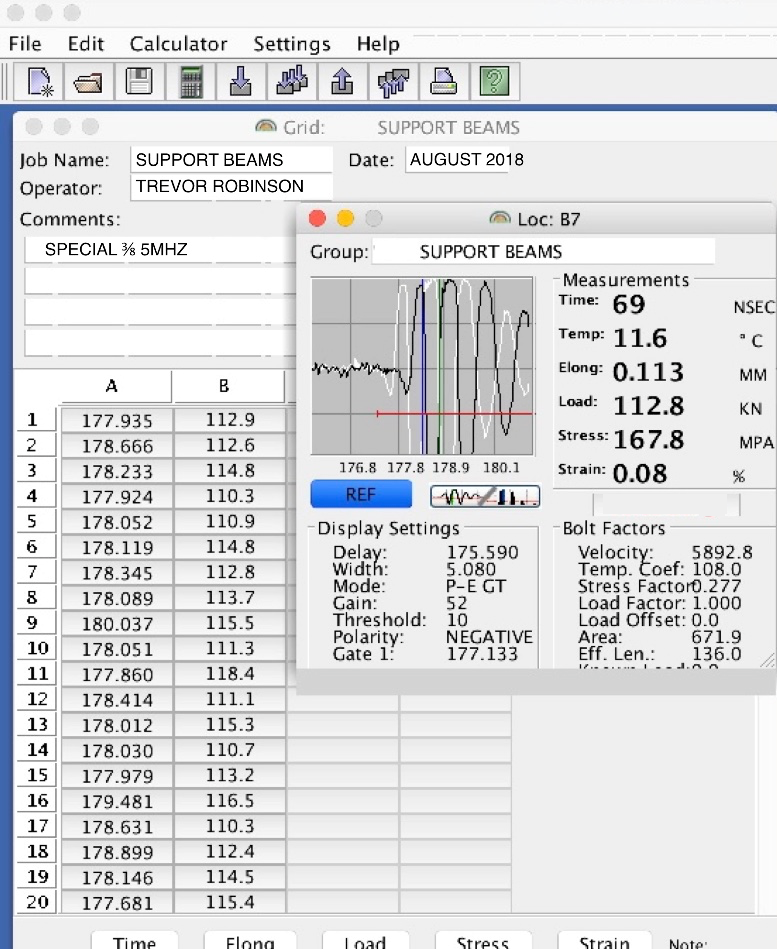Viewport: 777px width, 949px height.
Task: Click the multiple up-arrows upload icon
Action: [393, 81]
